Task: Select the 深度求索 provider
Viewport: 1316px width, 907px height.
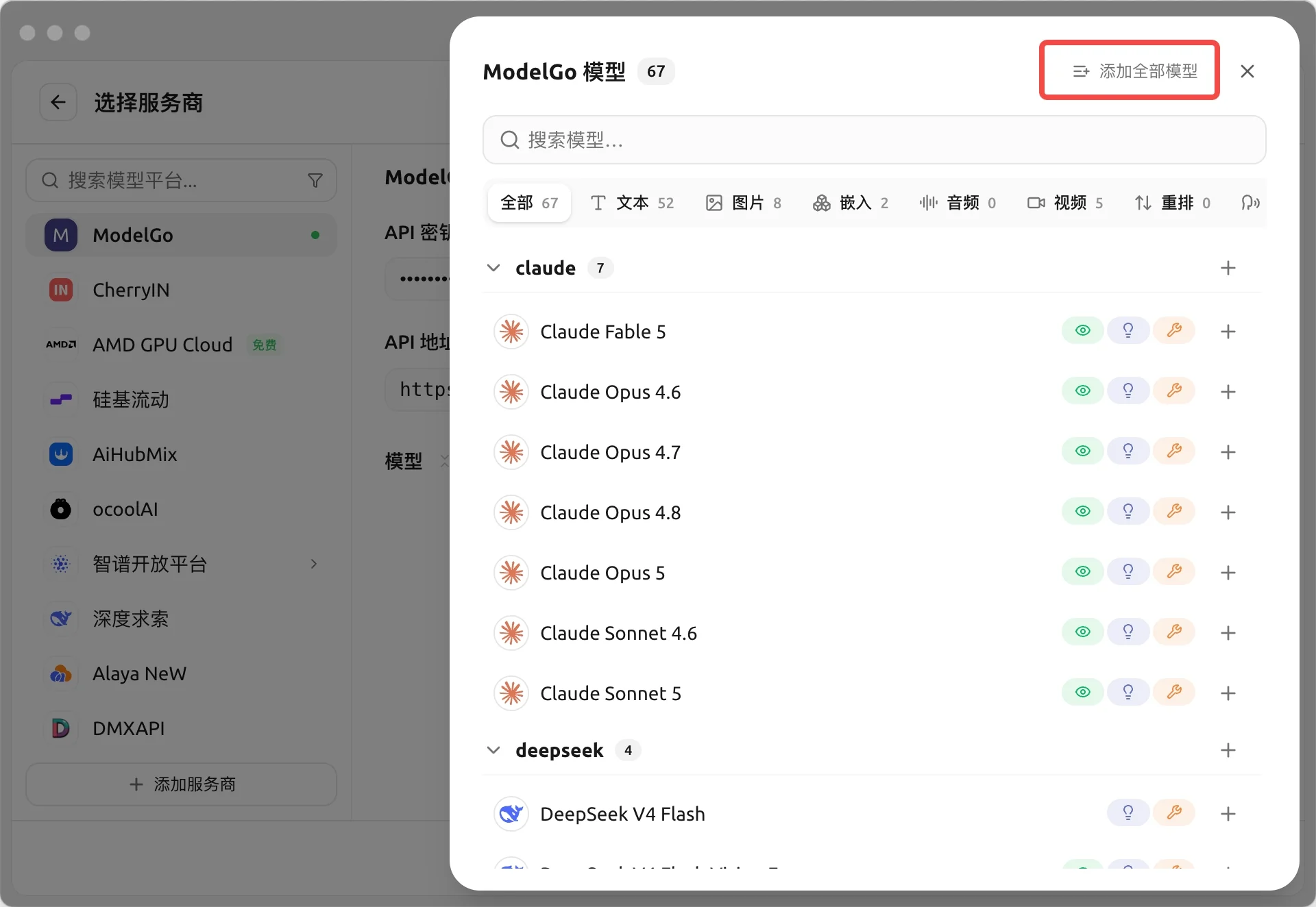Action: click(182, 619)
